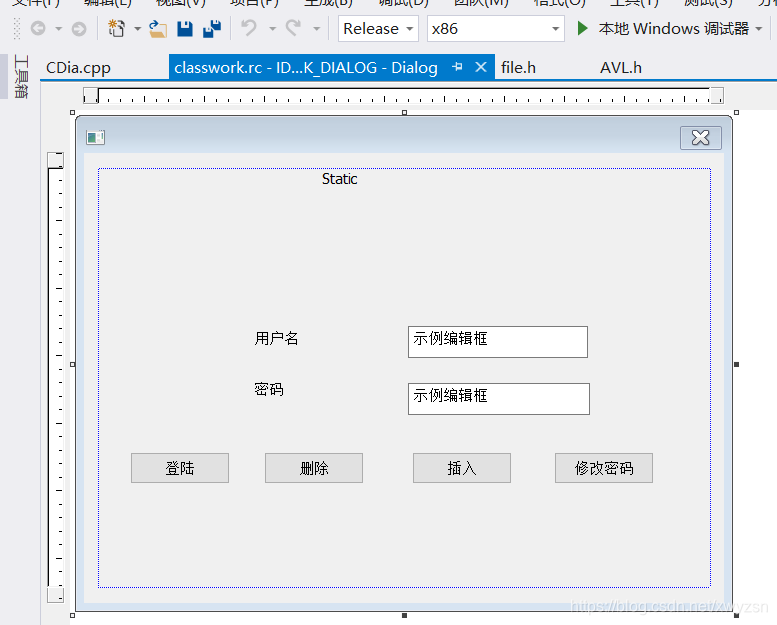Start the 本地 Windows 调试器 debugger
The height and width of the screenshot is (625, 777).
click(x=663, y=29)
